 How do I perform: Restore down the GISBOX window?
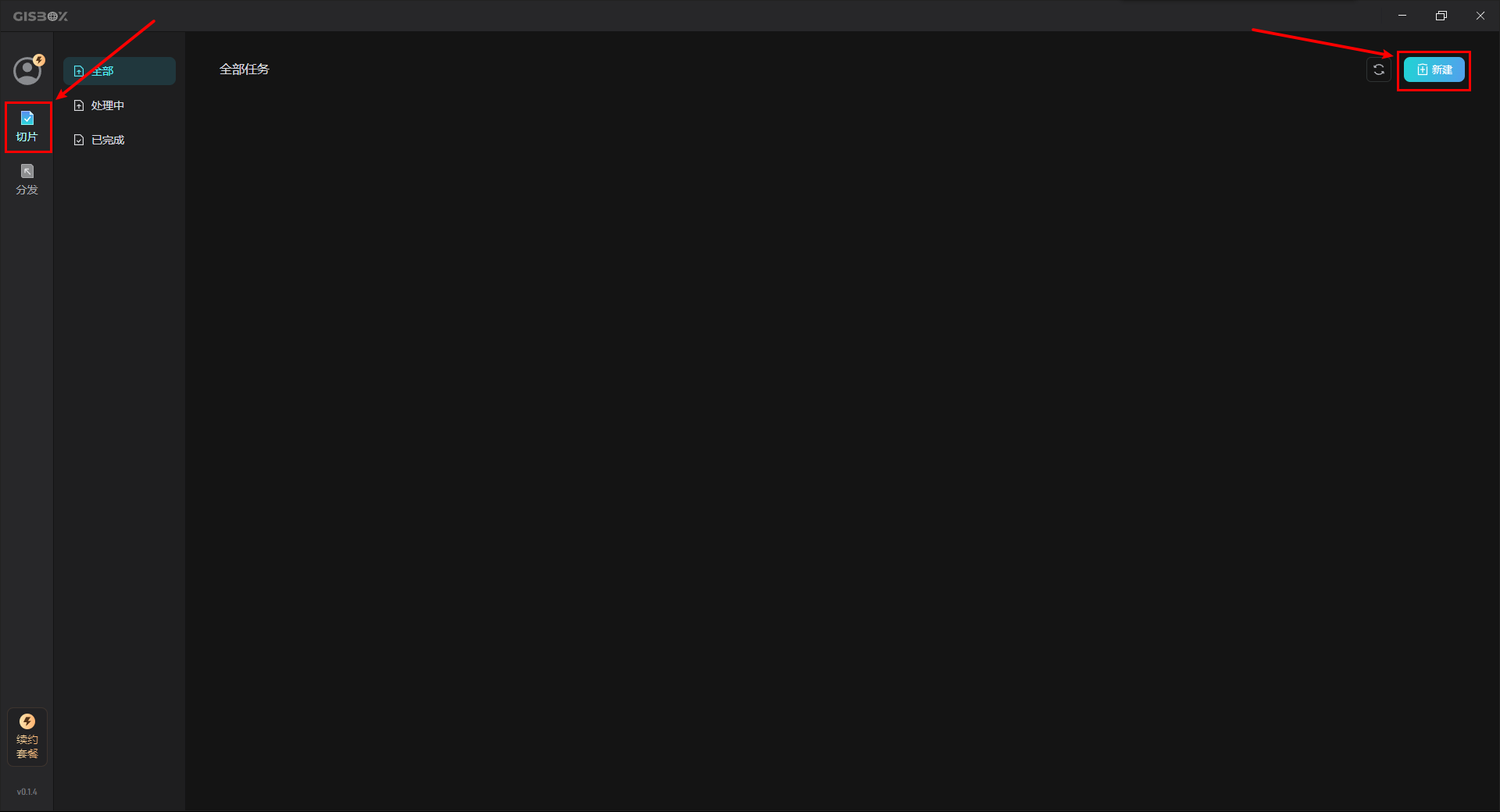point(1441,16)
